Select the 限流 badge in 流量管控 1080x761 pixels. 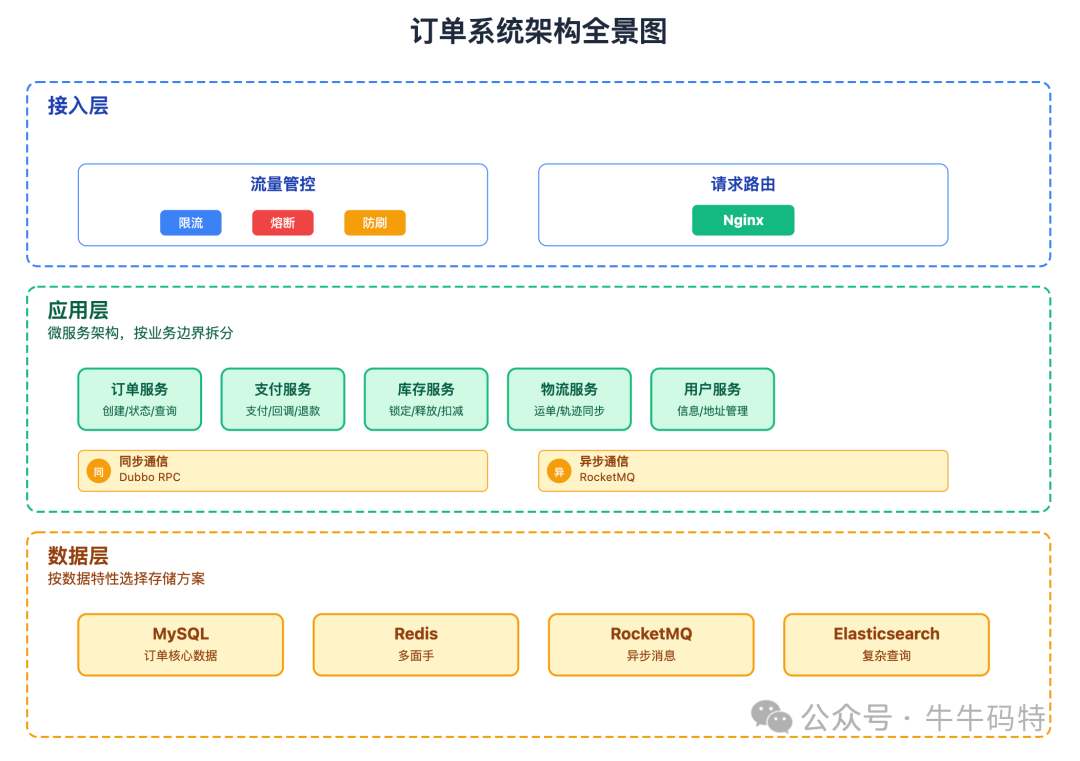[x=190, y=222]
